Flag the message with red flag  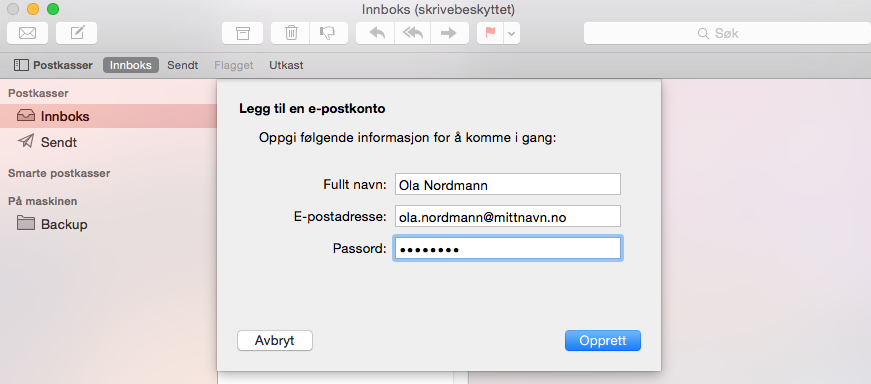click(x=490, y=33)
